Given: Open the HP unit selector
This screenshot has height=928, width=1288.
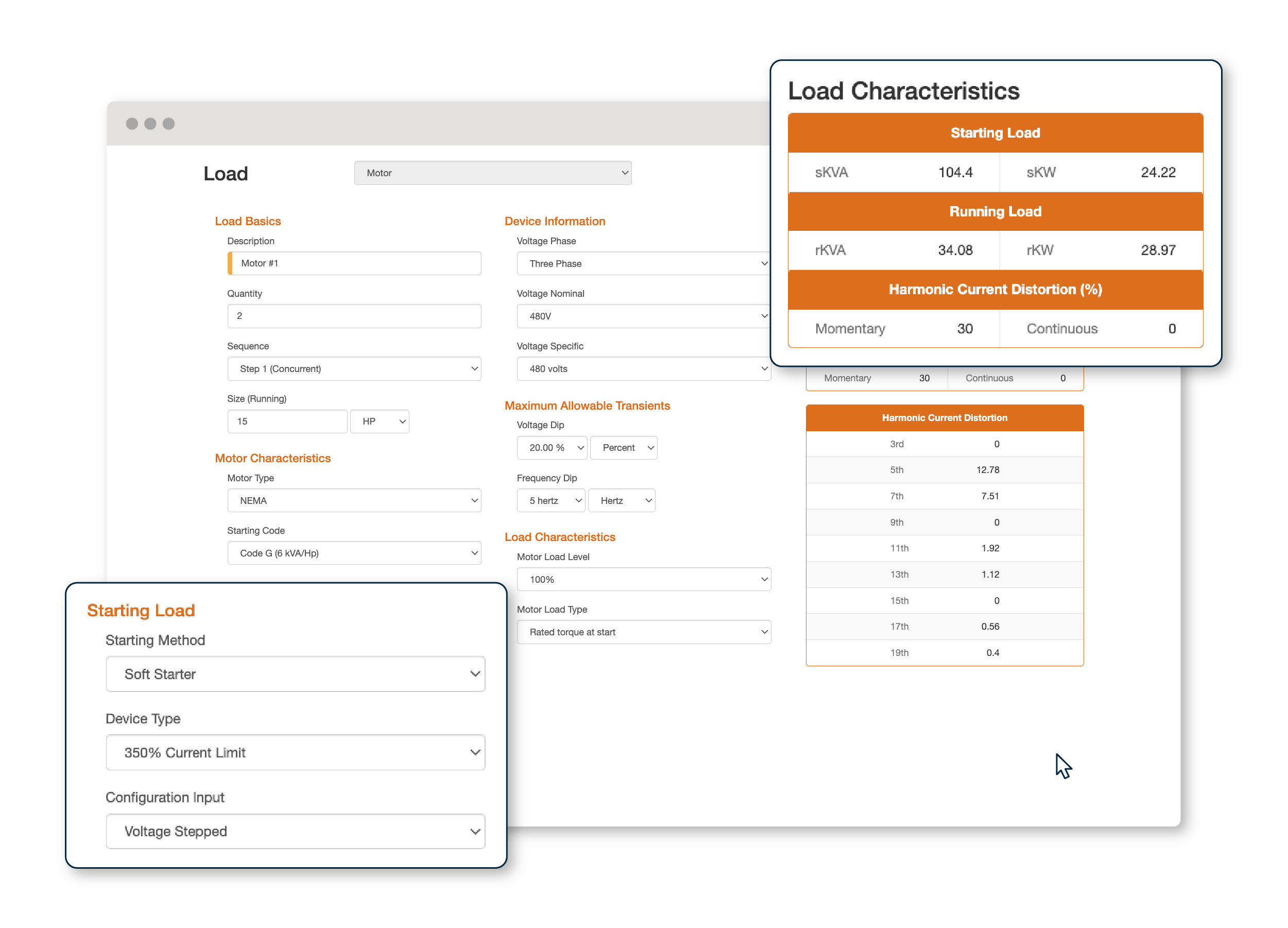Looking at the screenshot, I should point(380,421).
